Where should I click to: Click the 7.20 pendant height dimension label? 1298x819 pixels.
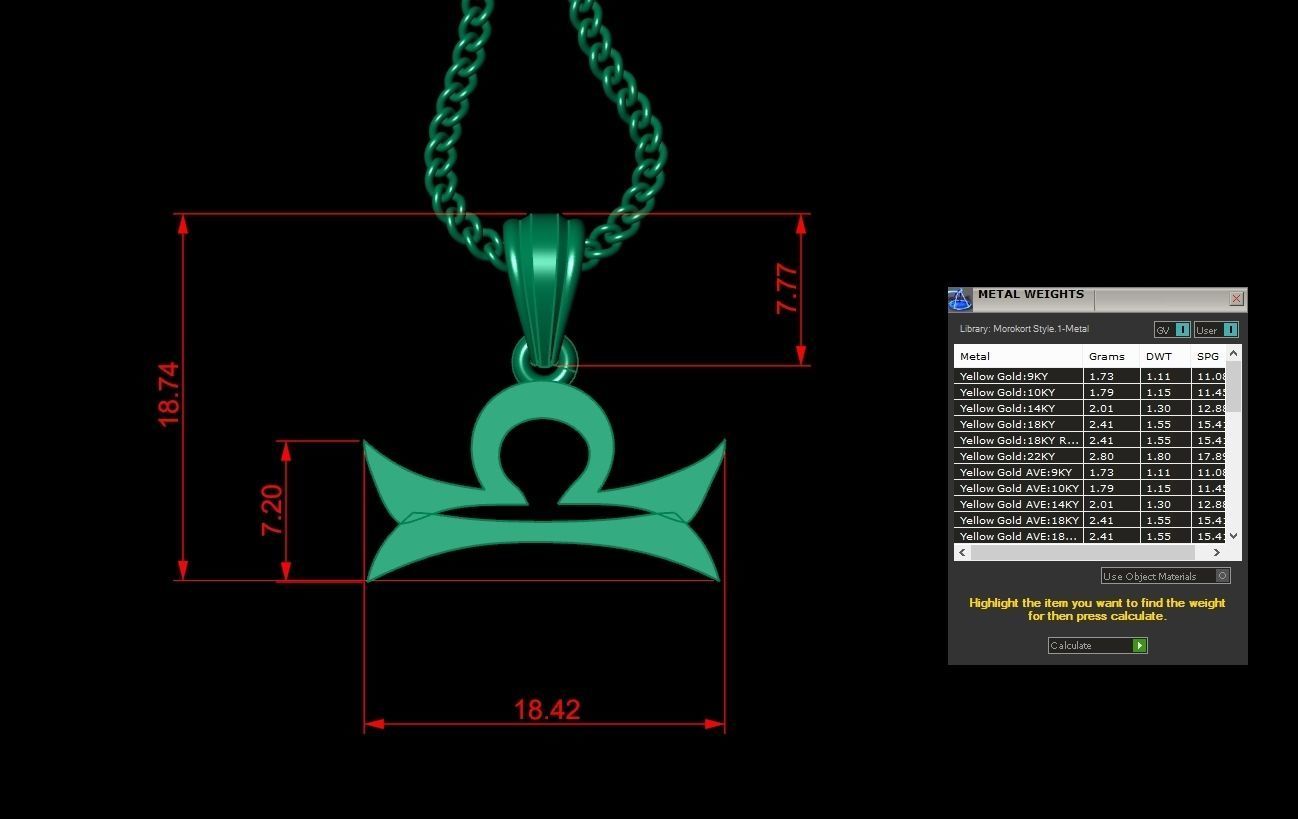272,509
